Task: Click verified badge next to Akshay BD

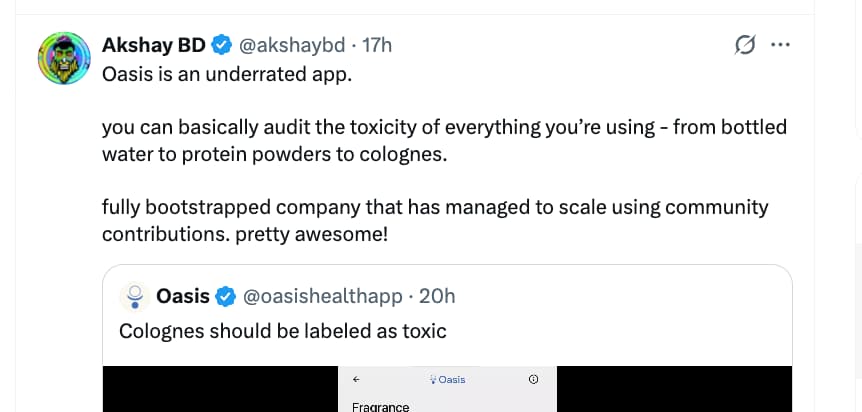Action: pyautogui.click(x=223, y=45)
